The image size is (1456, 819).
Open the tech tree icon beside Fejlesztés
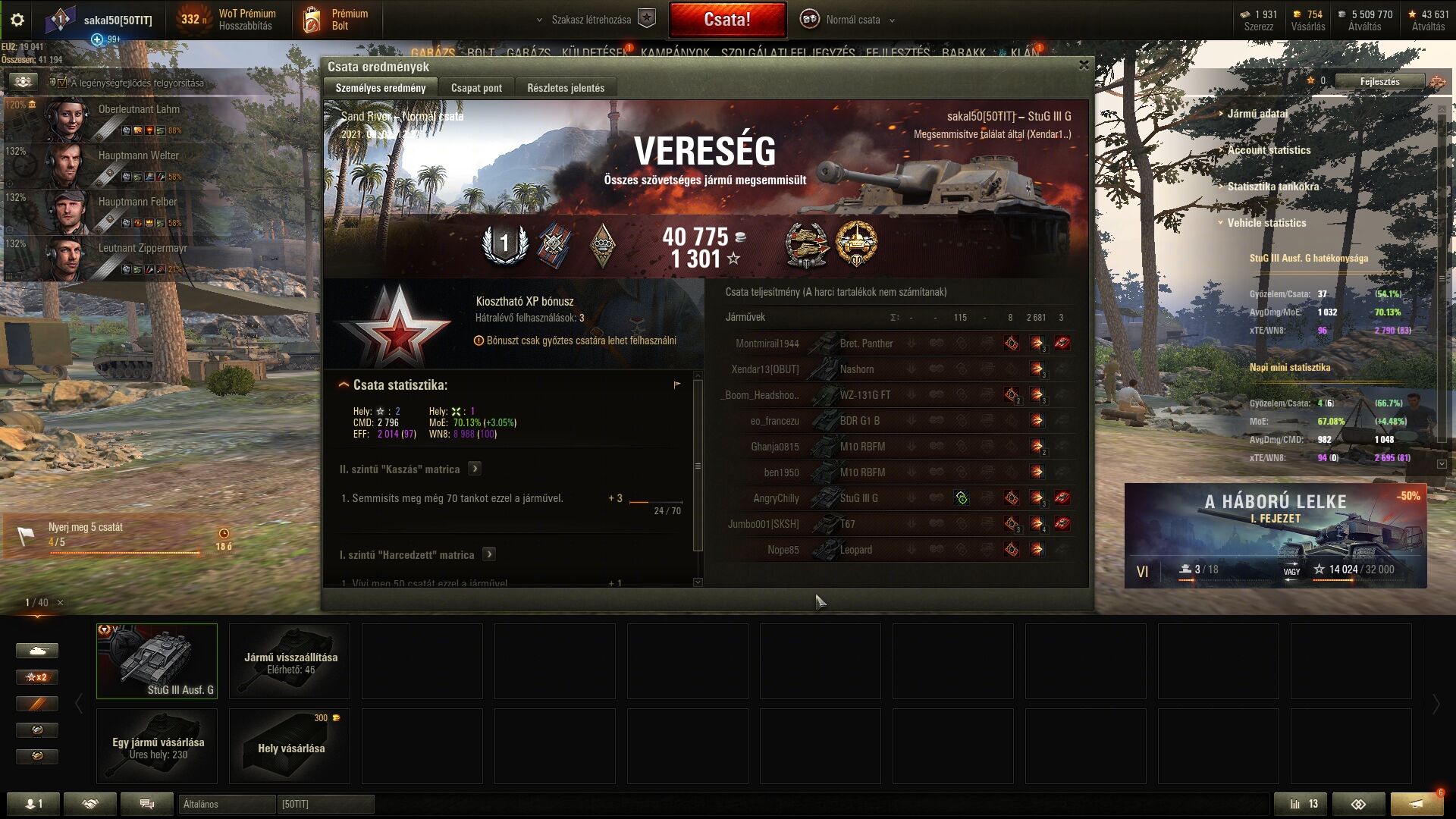[x=1437, y=82]
